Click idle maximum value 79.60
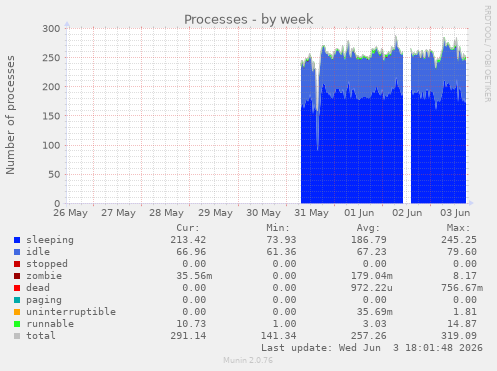Viewport: 497px width, 371px height. coord(462,252)
